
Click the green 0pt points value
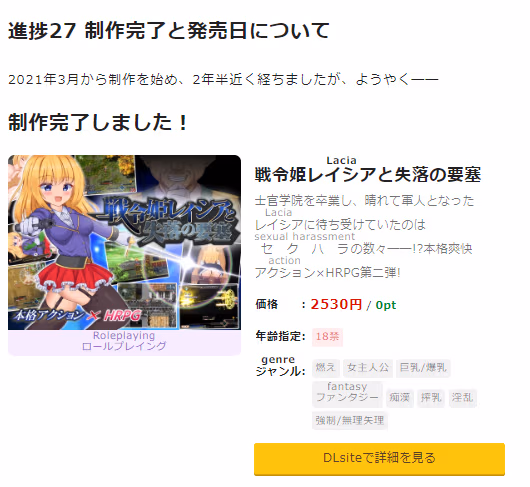[386, 305]
